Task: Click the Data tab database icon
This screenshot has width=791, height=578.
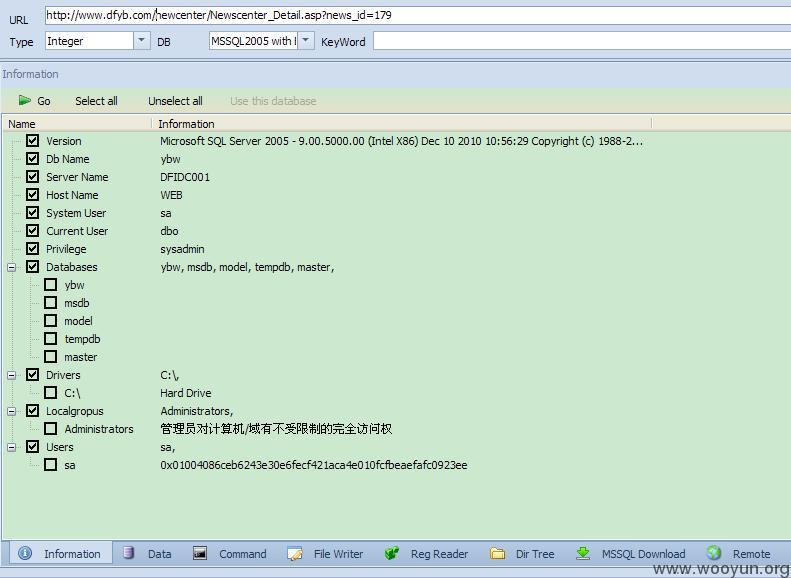Action: click(129, 553)
